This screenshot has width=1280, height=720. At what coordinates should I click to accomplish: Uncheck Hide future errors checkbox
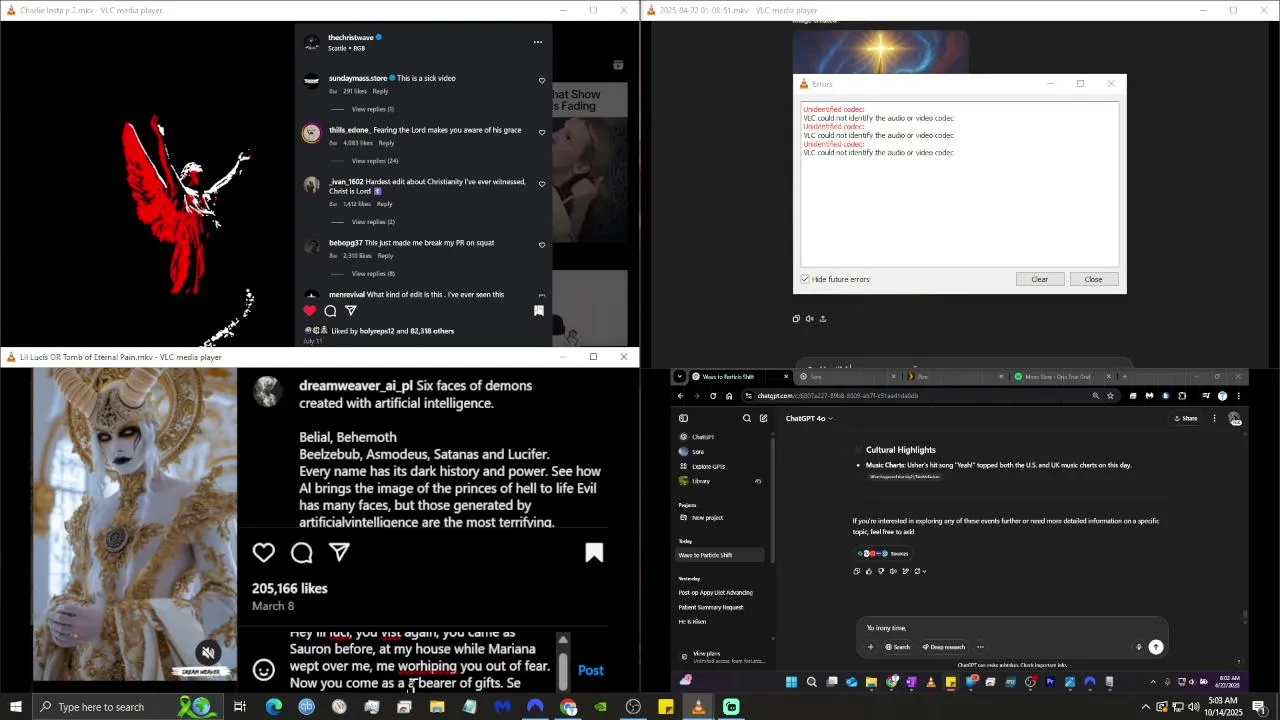[805, 279]
